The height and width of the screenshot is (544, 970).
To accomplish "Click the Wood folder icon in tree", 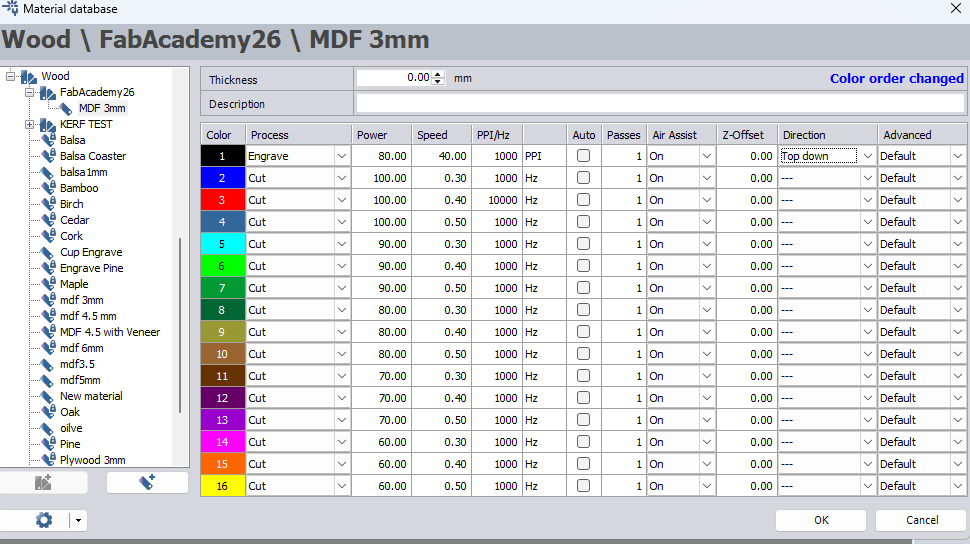I will tap(29, 77).
